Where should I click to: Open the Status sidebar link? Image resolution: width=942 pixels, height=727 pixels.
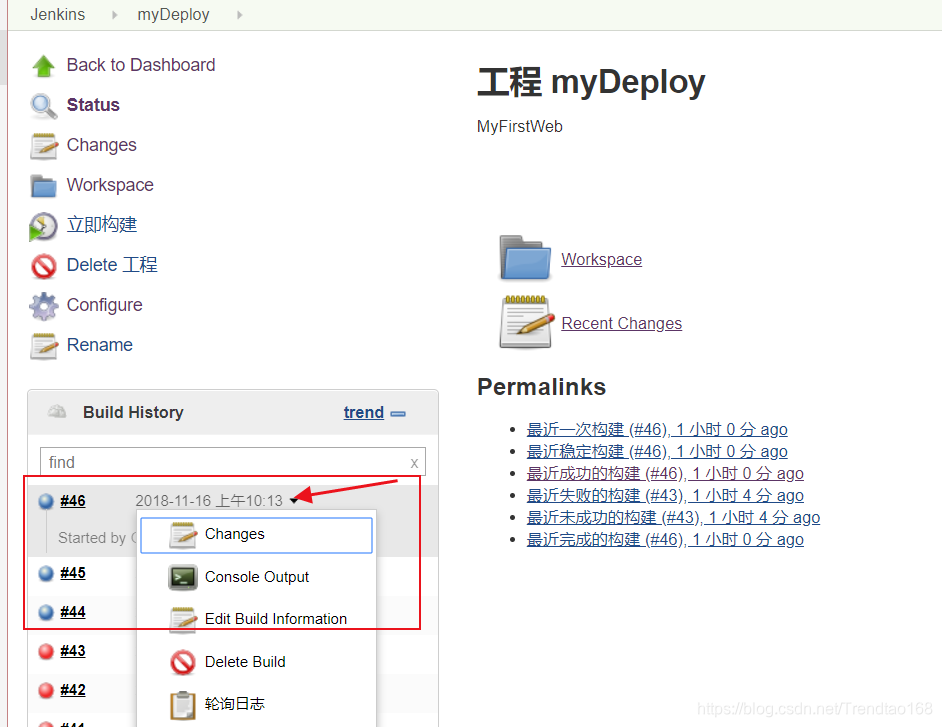(x=93, y=105)
